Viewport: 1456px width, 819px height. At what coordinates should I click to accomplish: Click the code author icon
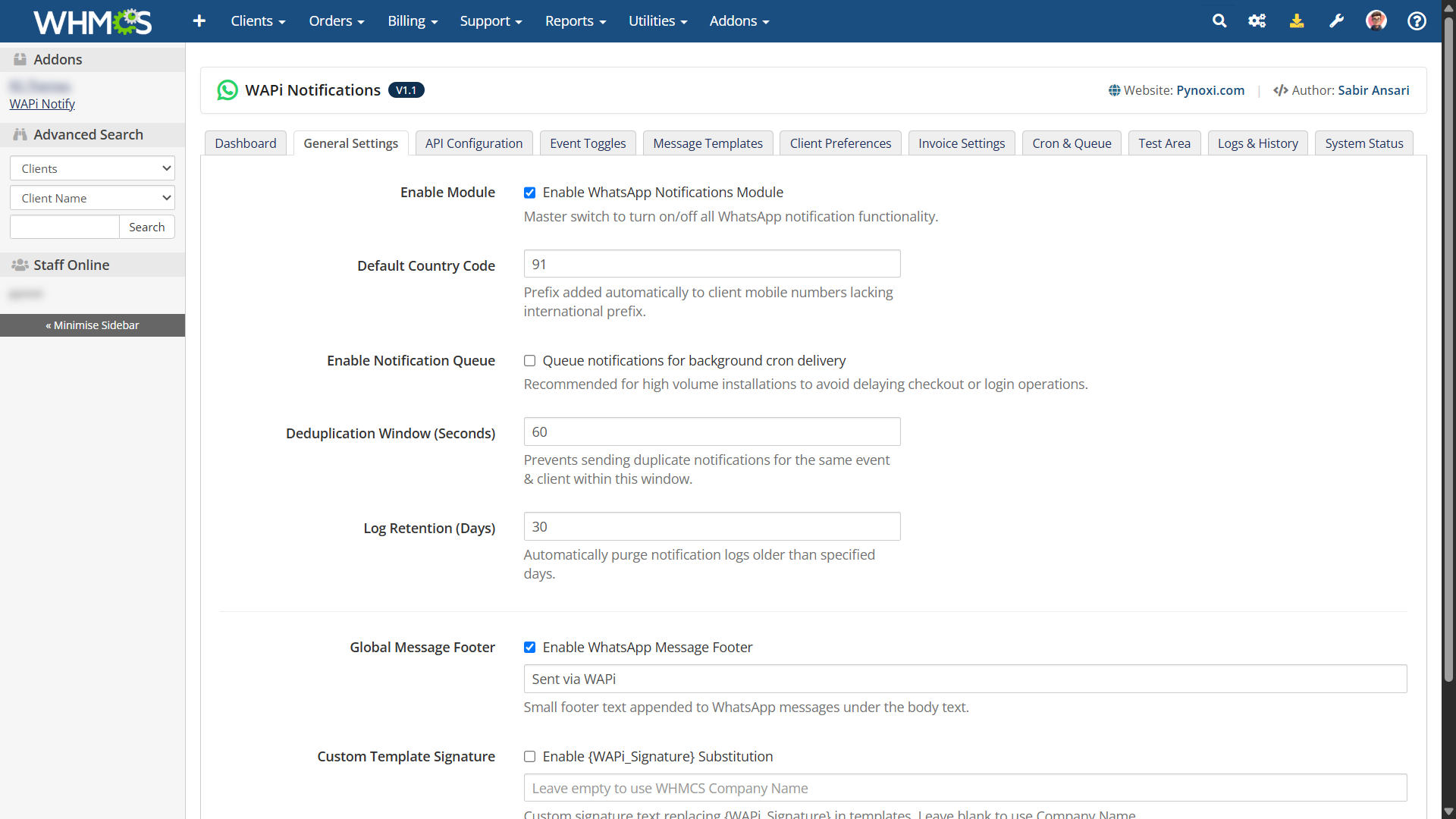1280,90
